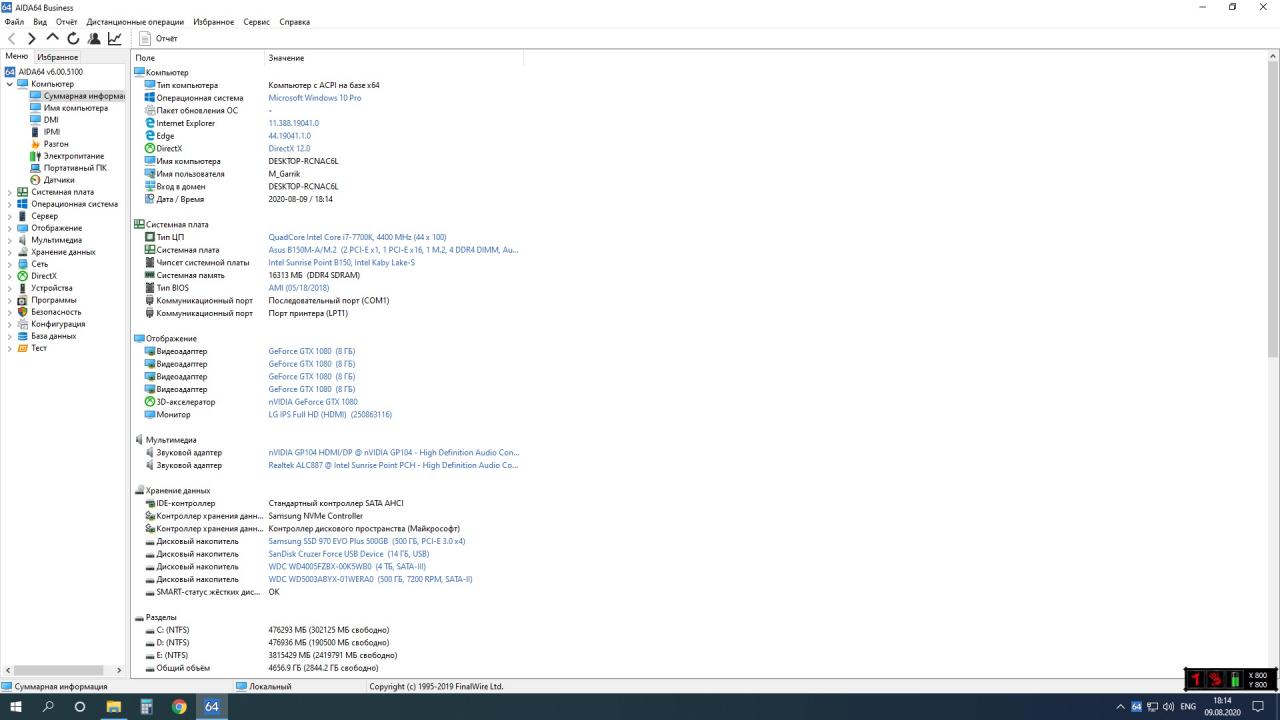Select Имя компьютера in the tree
This screenshot has height=720, width=1280.
tap(75, 108)
